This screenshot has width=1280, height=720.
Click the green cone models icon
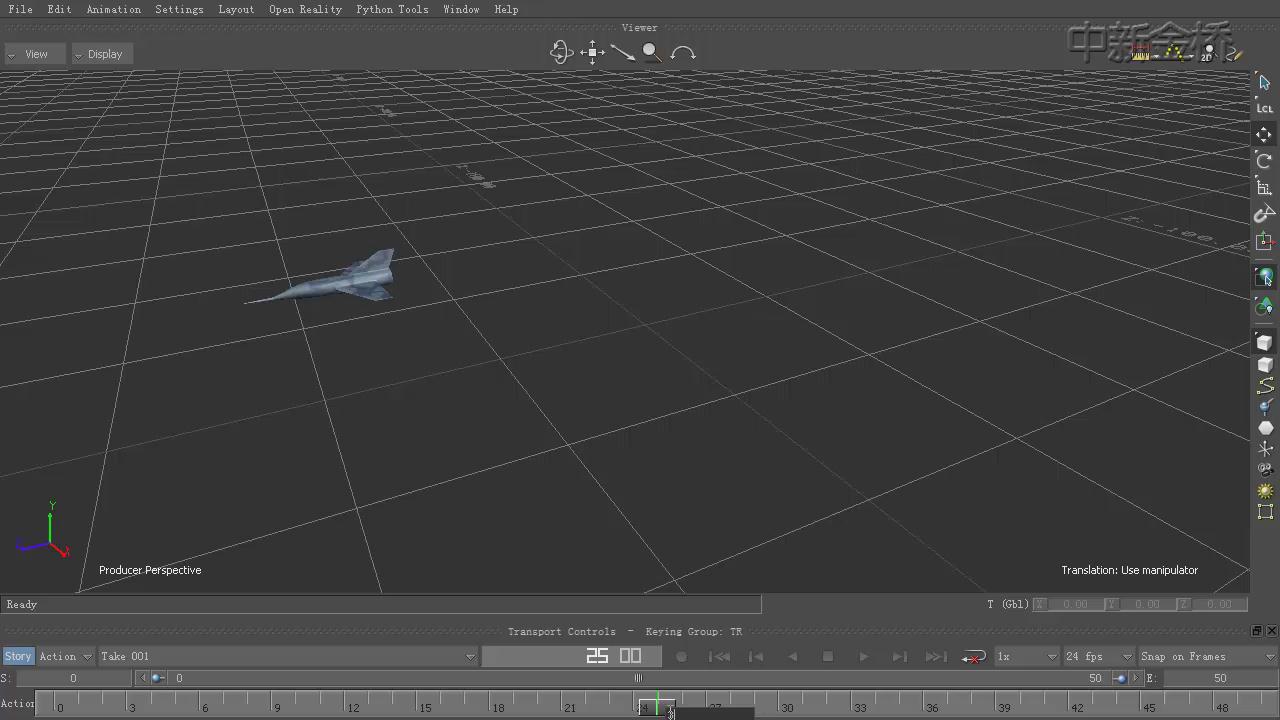1265,305
